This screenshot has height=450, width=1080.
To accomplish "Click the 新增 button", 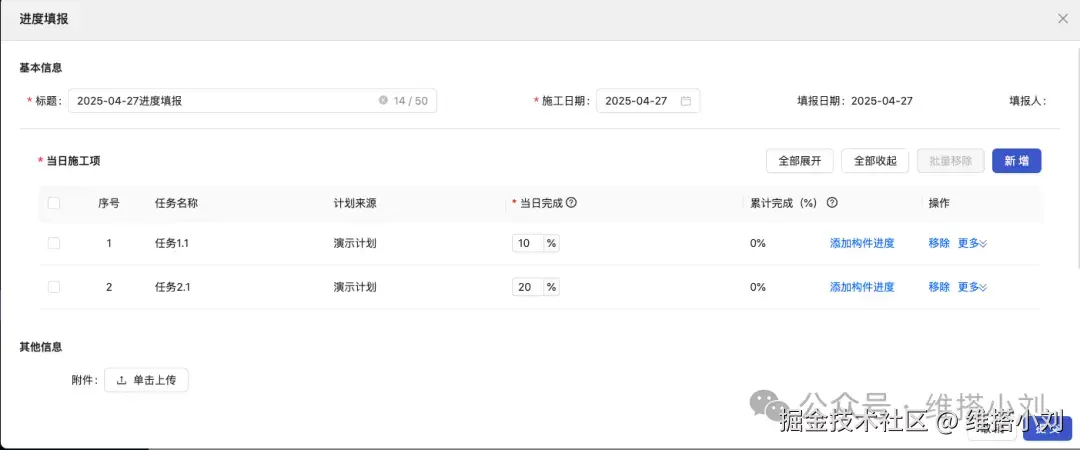I will (1016, 161).
